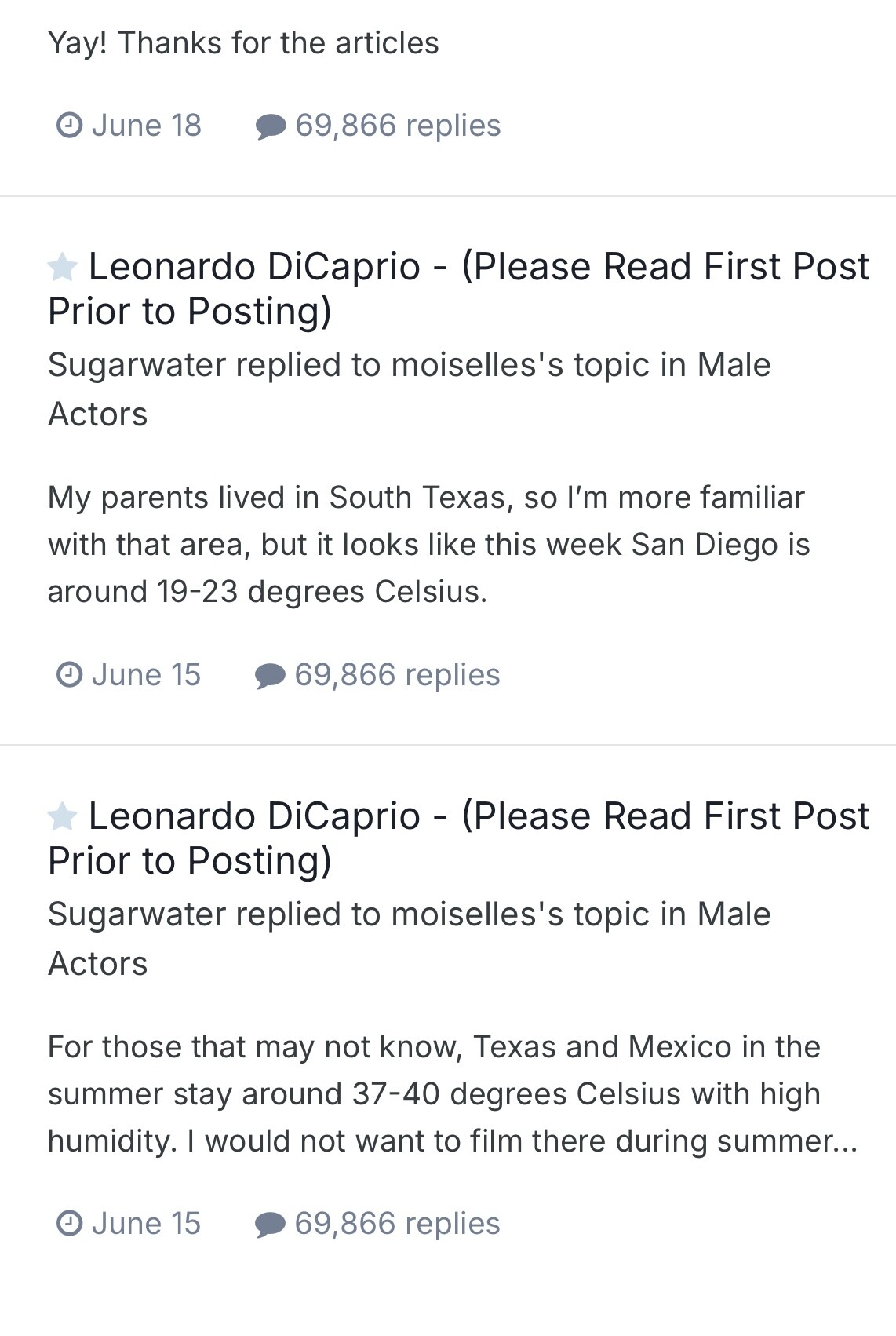Click the June 18 date
The image size is (896, 1336).
point(147,126)
